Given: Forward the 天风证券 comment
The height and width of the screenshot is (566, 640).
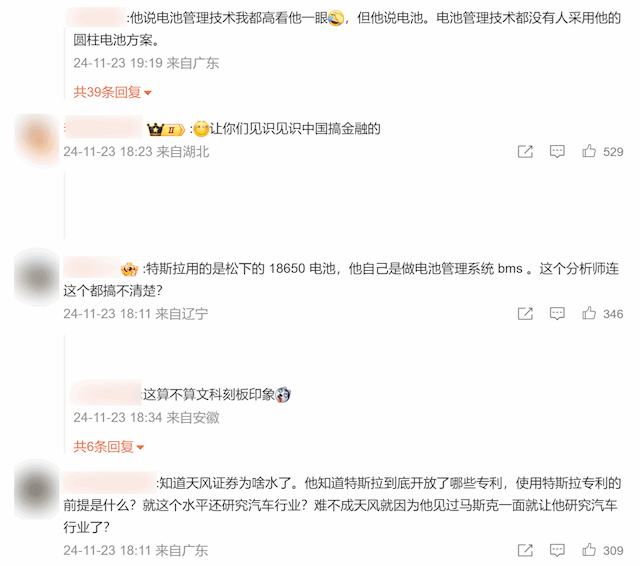Looking at the screenshot, I should pyautogui.click(x=525, y=550).
